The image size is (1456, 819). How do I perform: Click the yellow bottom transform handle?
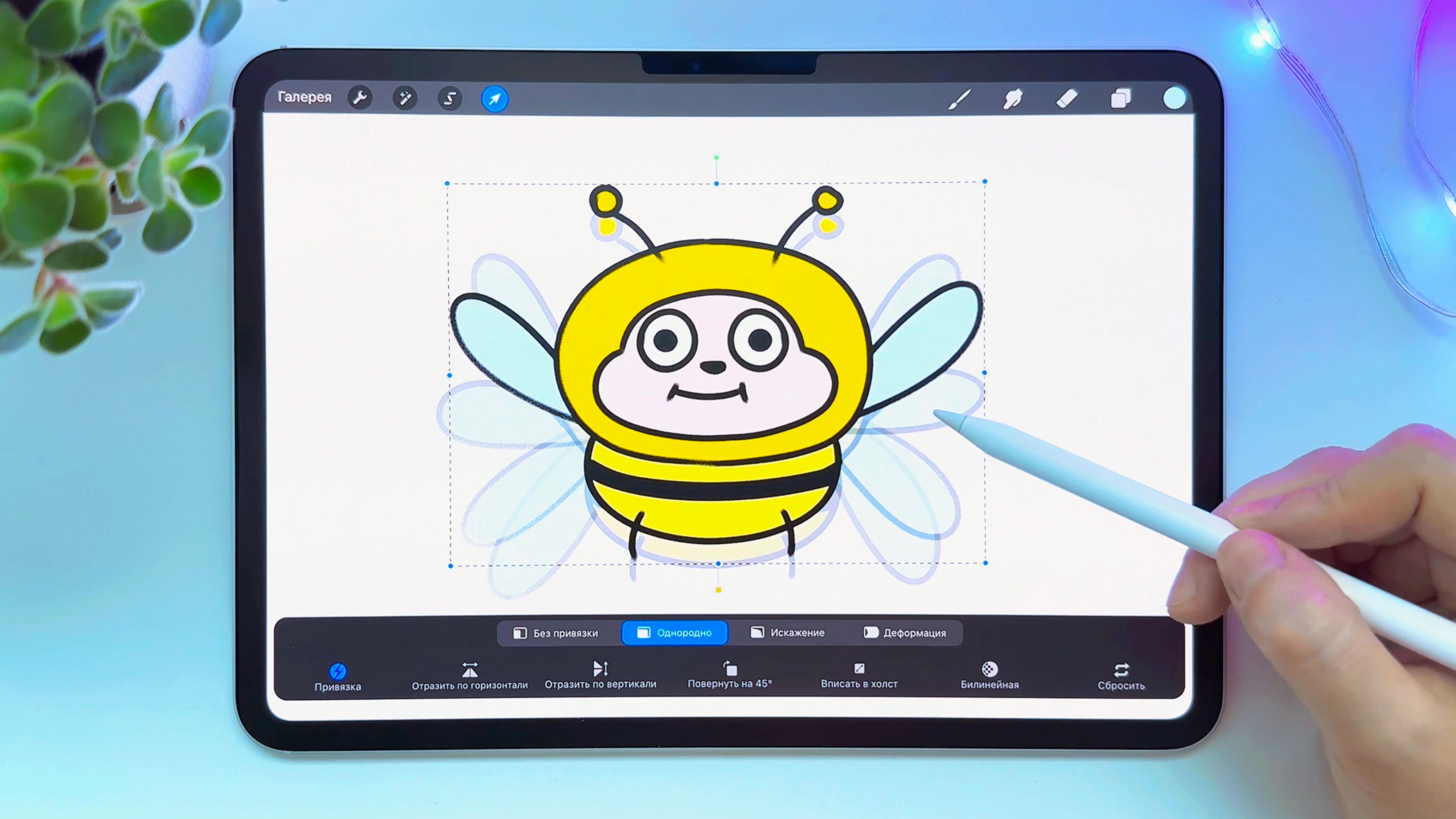point(718,590)
